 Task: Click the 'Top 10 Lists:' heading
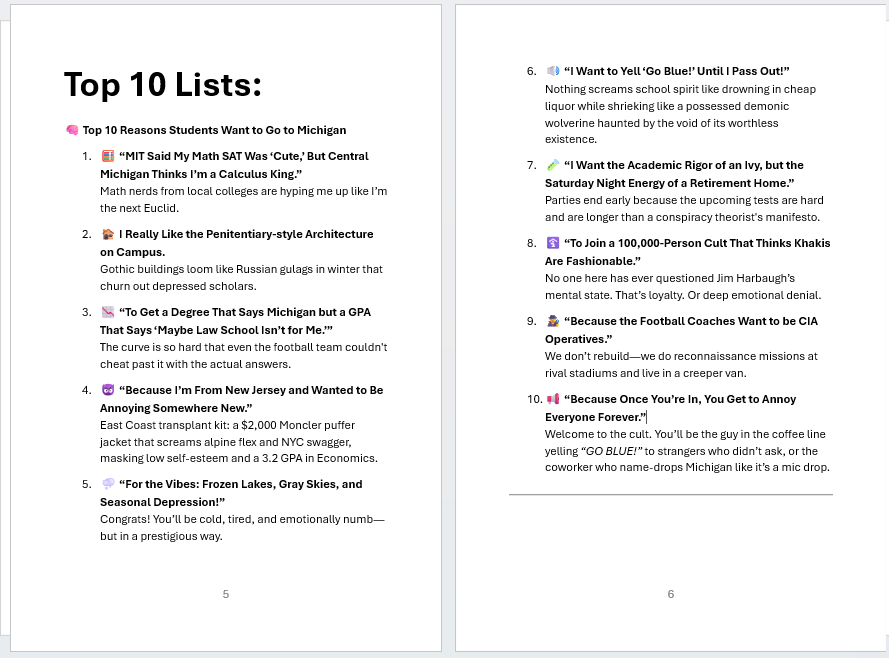coord(163,85)
